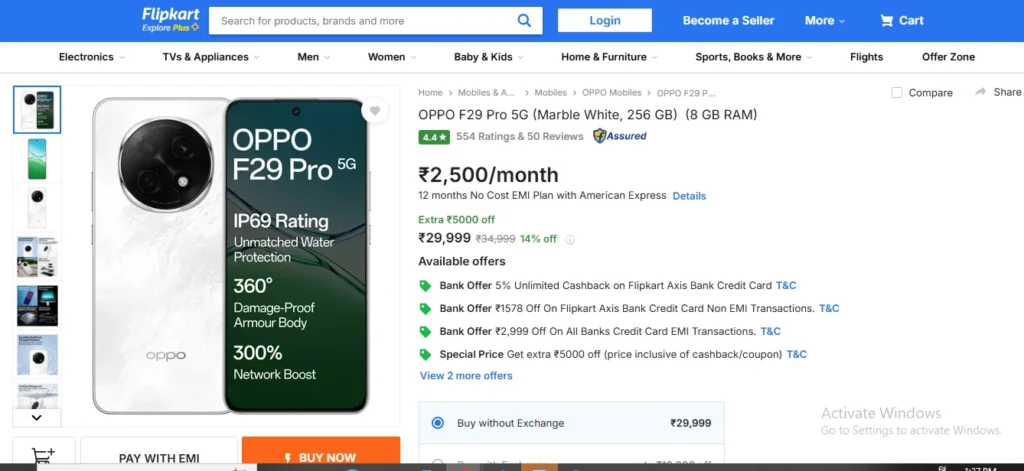The image size is (1024, 471).
Task: Open the Flights menu item
Action: click(x=866, y=57)
